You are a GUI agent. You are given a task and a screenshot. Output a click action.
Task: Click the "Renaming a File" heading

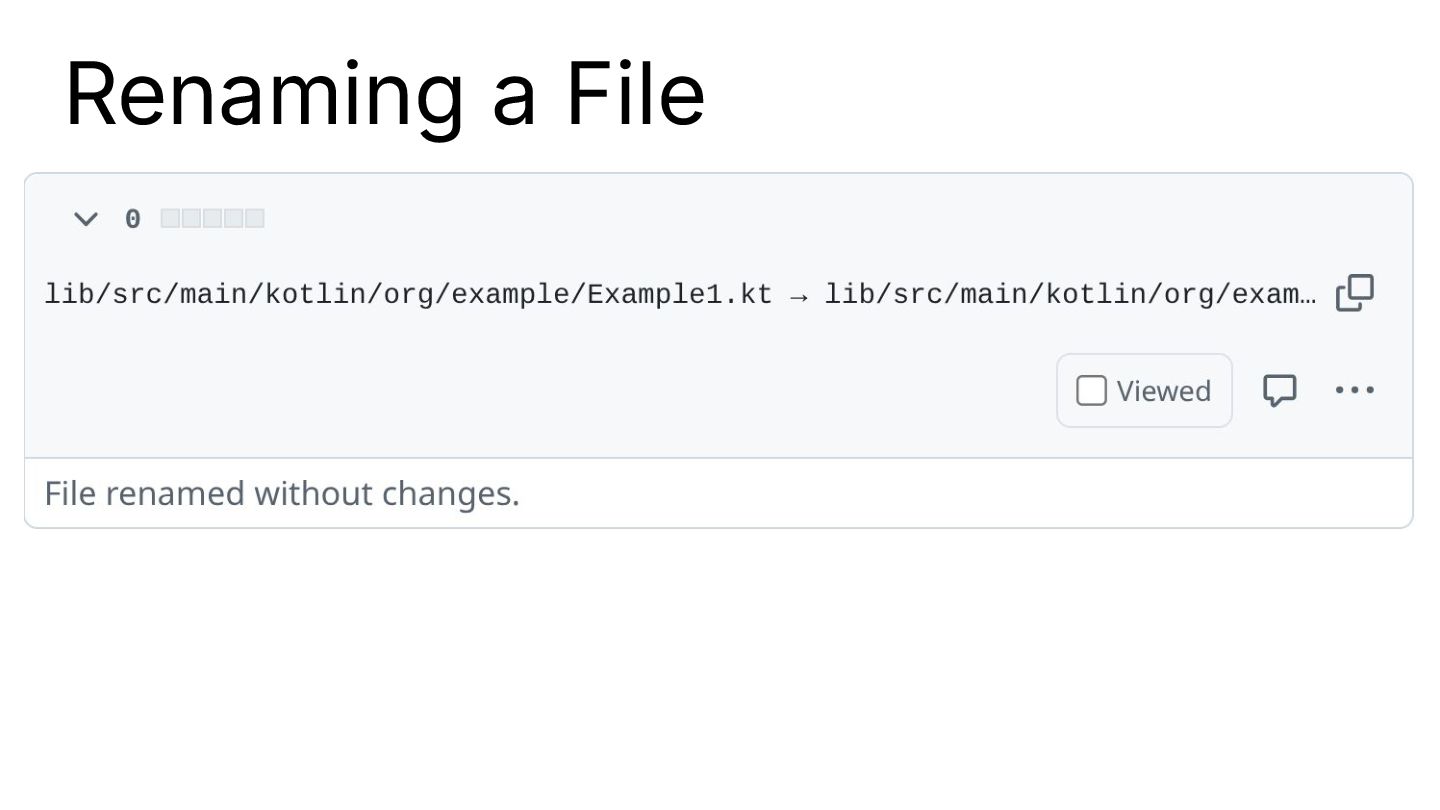[385, 94]
